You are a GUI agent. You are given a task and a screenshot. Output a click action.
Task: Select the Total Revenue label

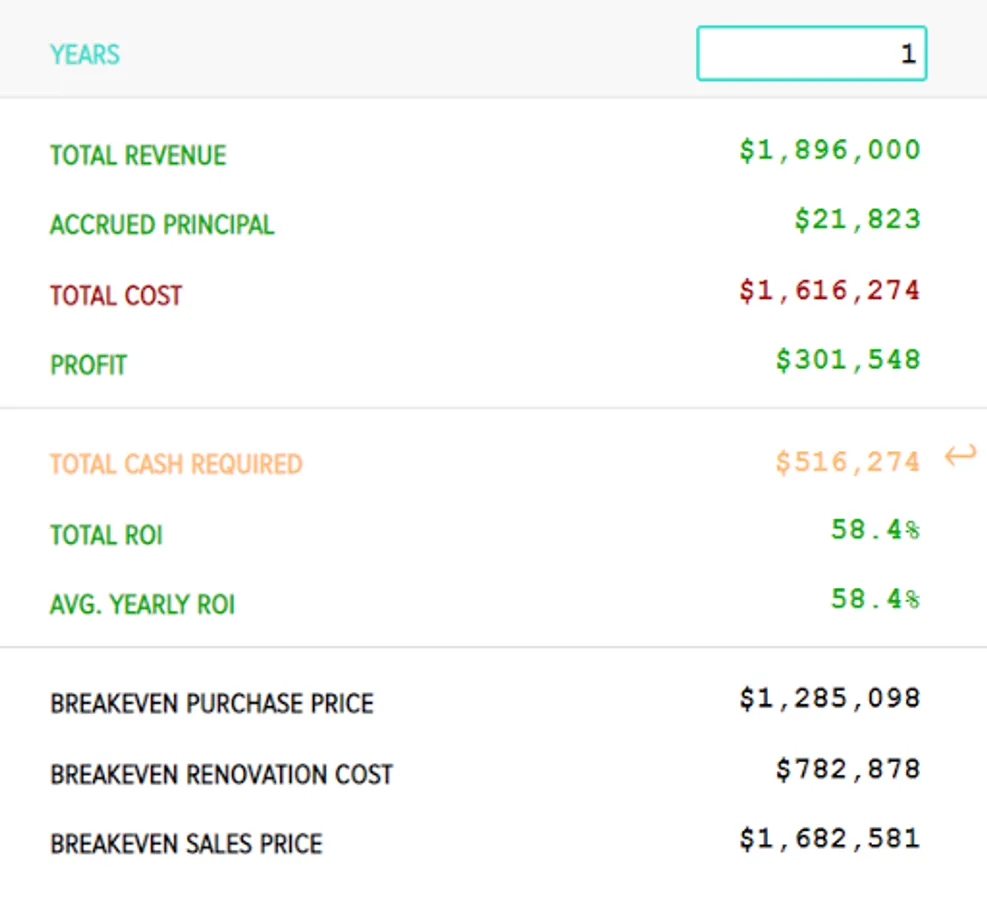(x=138, y=155)
